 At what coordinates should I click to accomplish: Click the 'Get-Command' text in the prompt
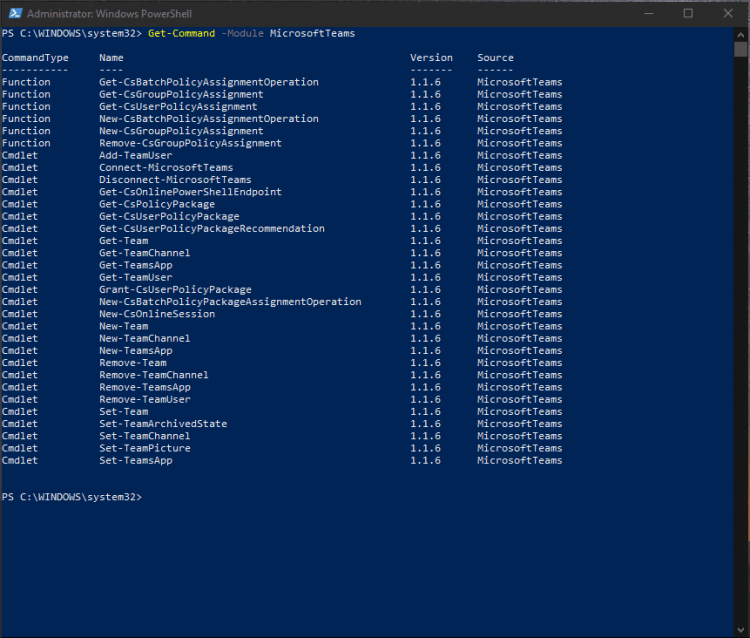181,33
